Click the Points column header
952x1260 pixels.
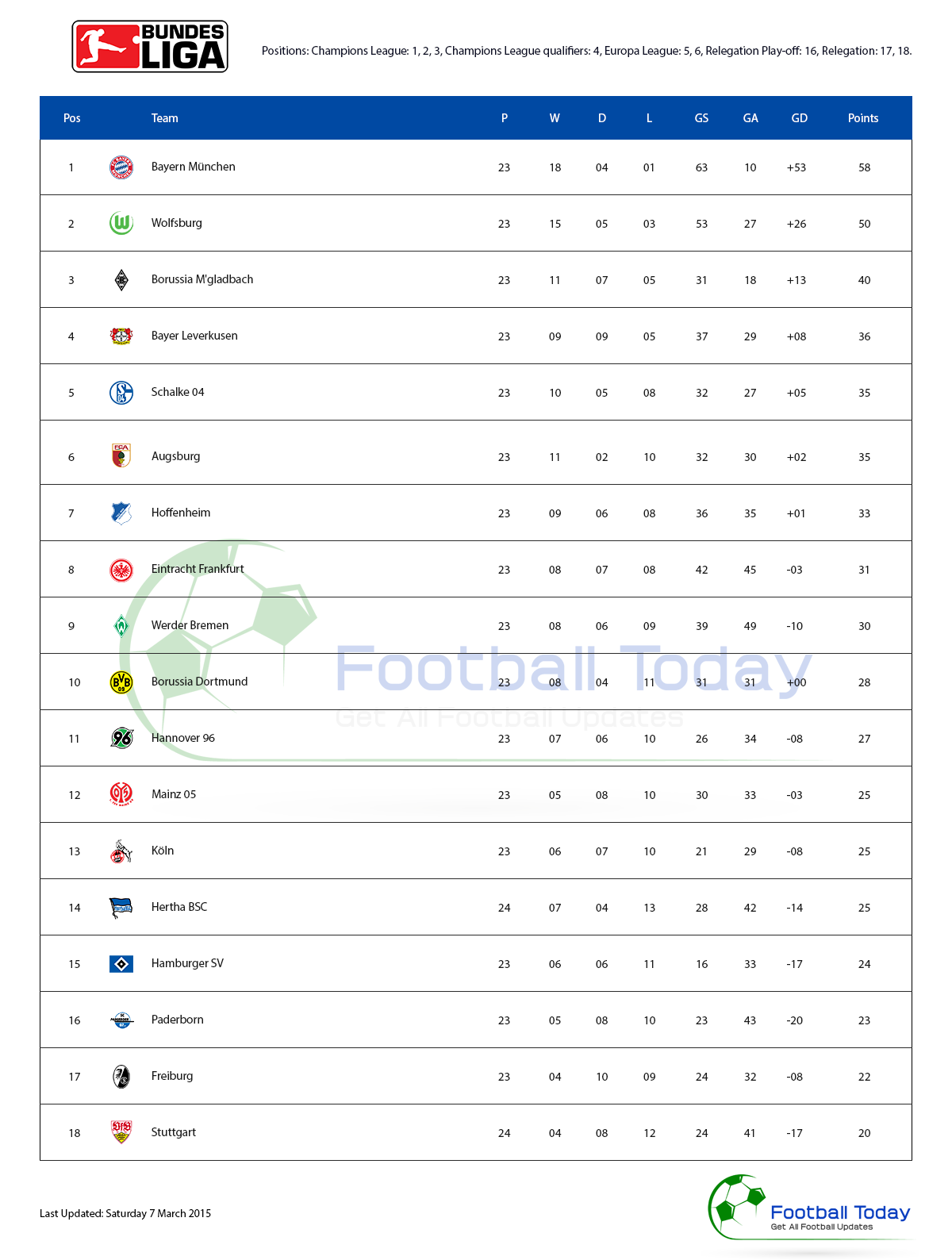[x=862, y=118]
